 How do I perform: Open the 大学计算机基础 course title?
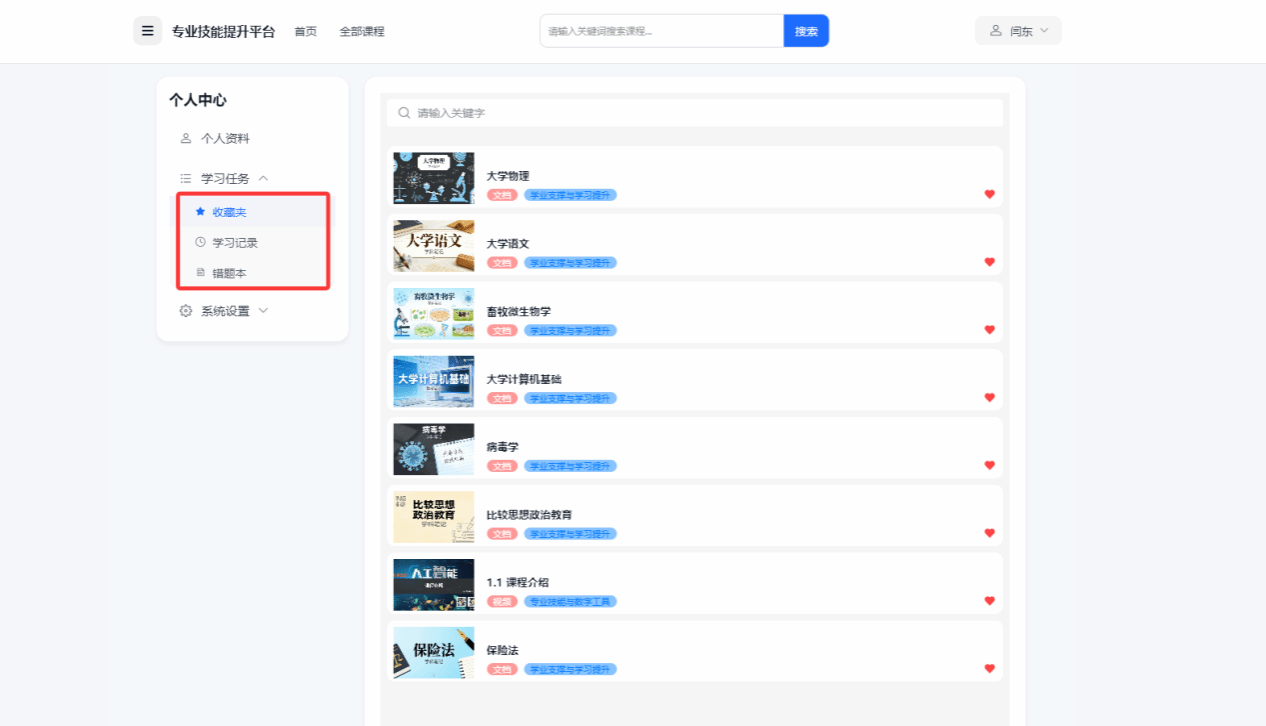(x=524, y=379)
